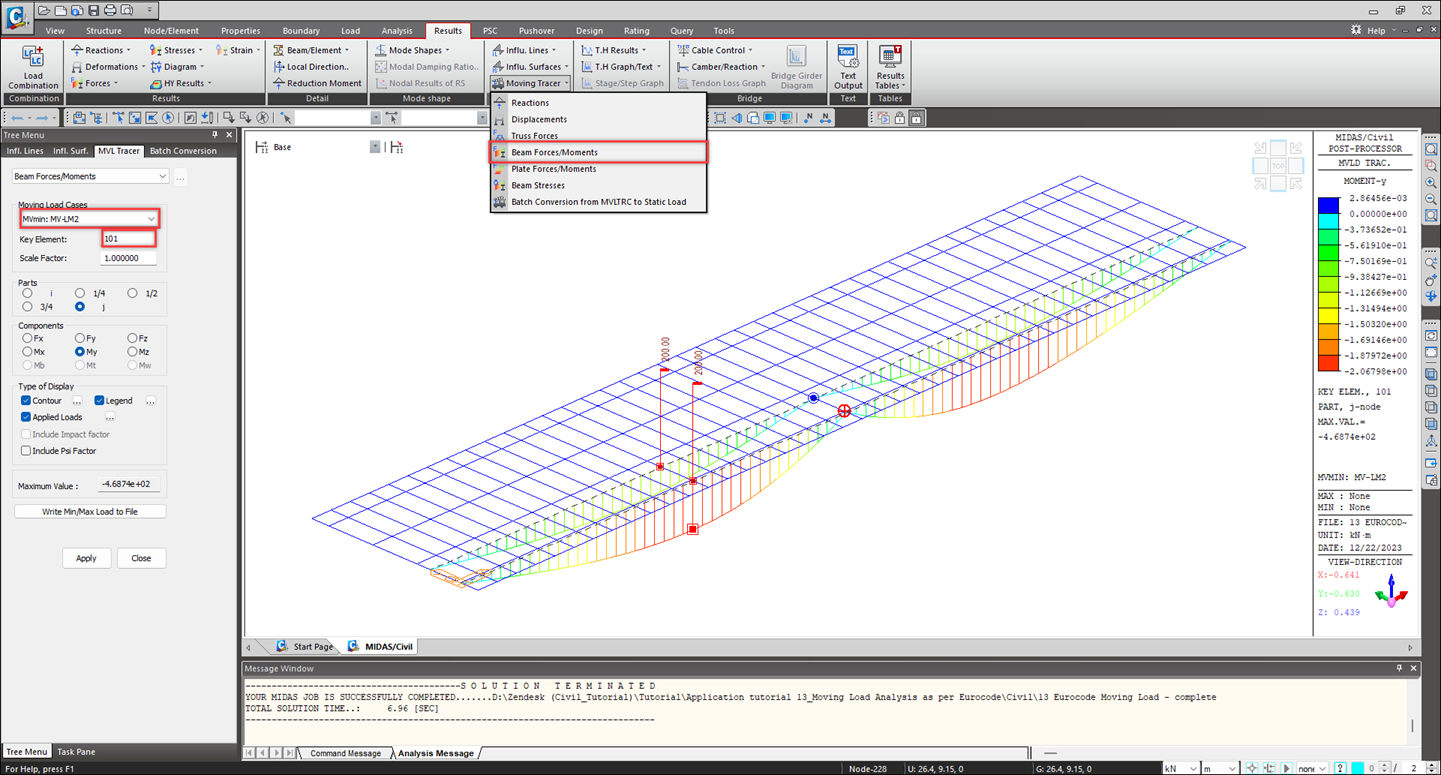
Task: Click Write Min/Max Load to File
Action: click(90, 511)
